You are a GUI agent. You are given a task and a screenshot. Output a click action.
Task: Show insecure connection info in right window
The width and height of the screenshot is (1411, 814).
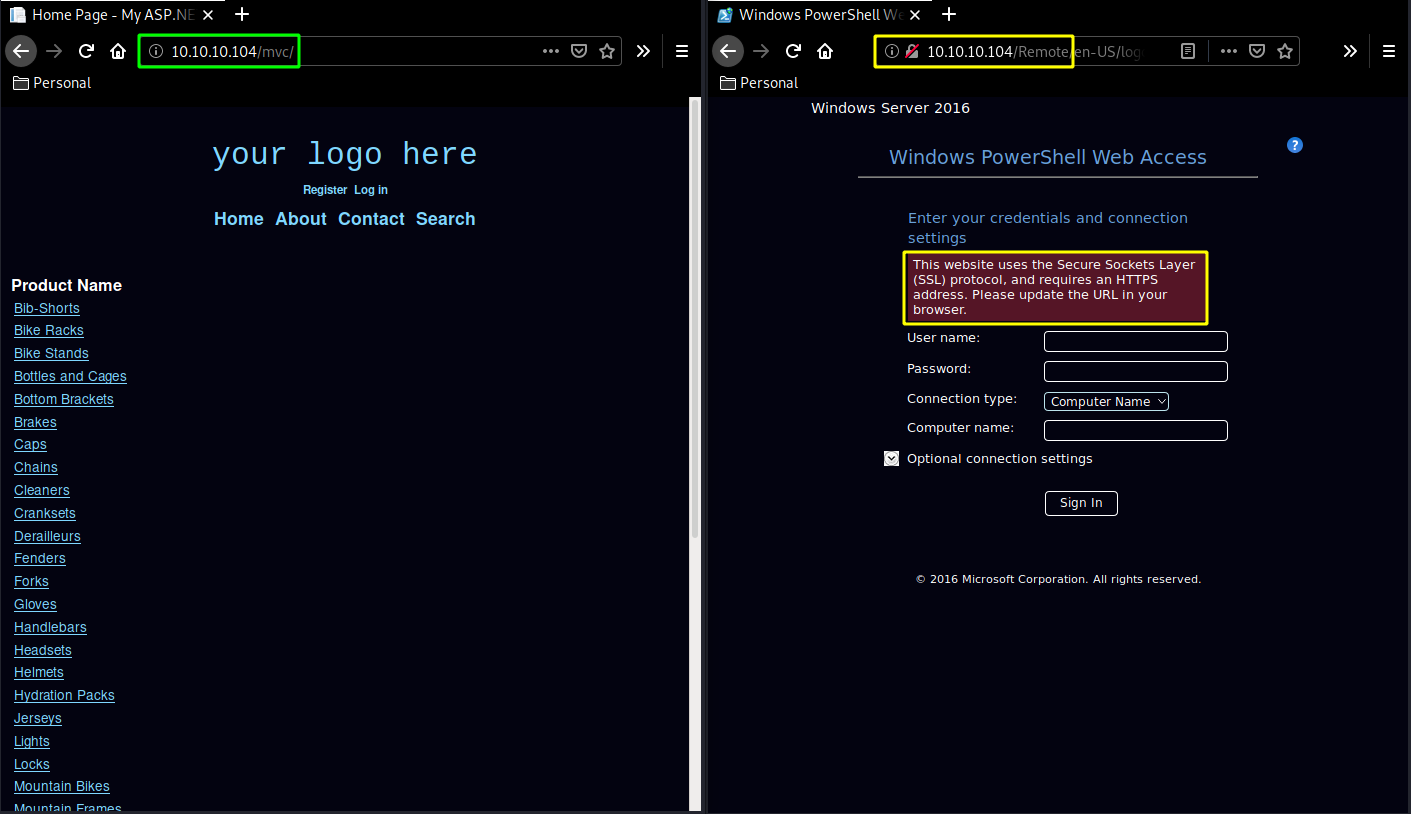click(x=912, y=52)
